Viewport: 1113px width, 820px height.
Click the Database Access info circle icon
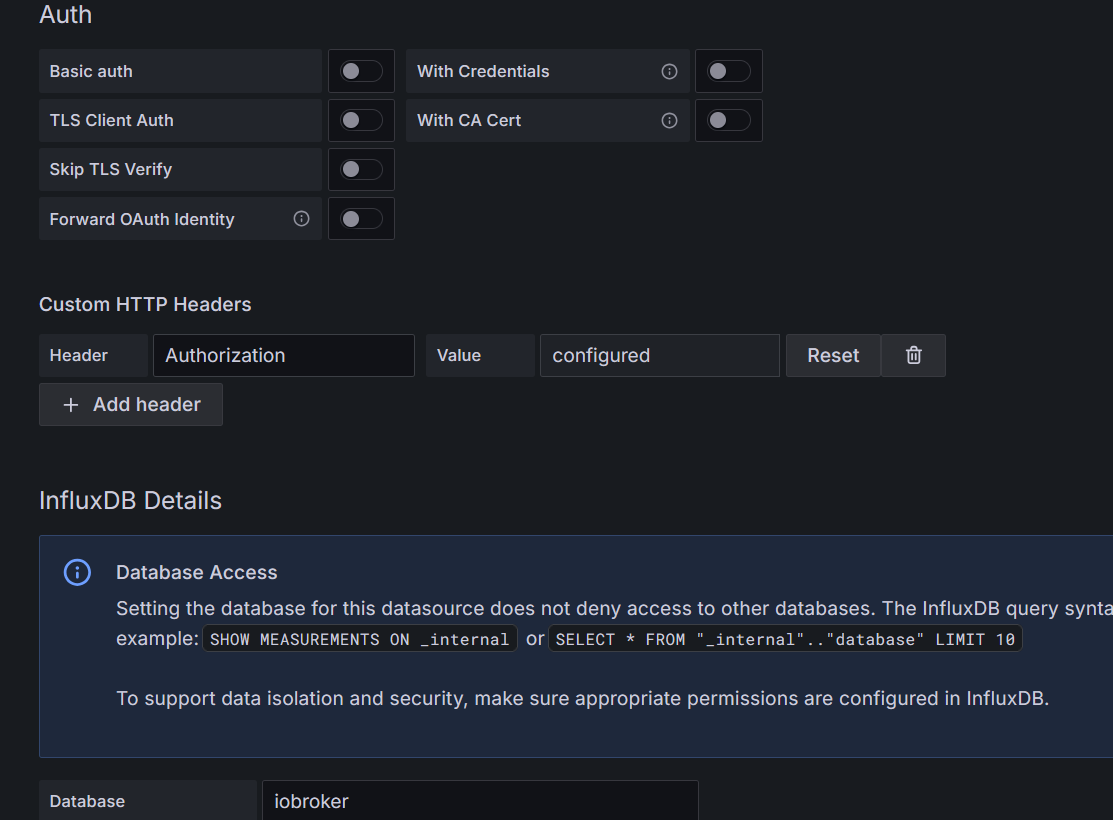pos(77,572)
